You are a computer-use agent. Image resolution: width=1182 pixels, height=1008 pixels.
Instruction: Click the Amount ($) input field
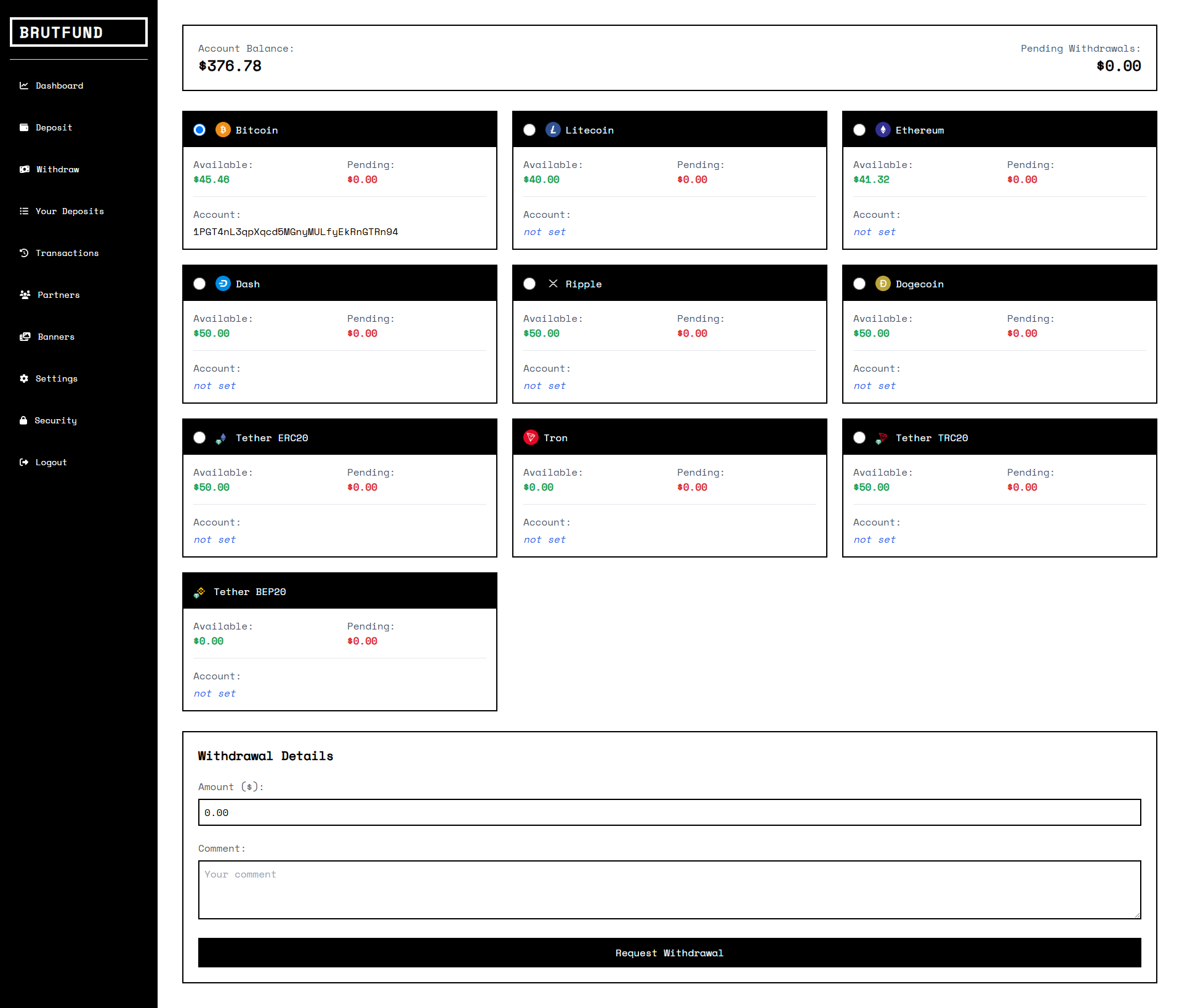pos(670,812)
